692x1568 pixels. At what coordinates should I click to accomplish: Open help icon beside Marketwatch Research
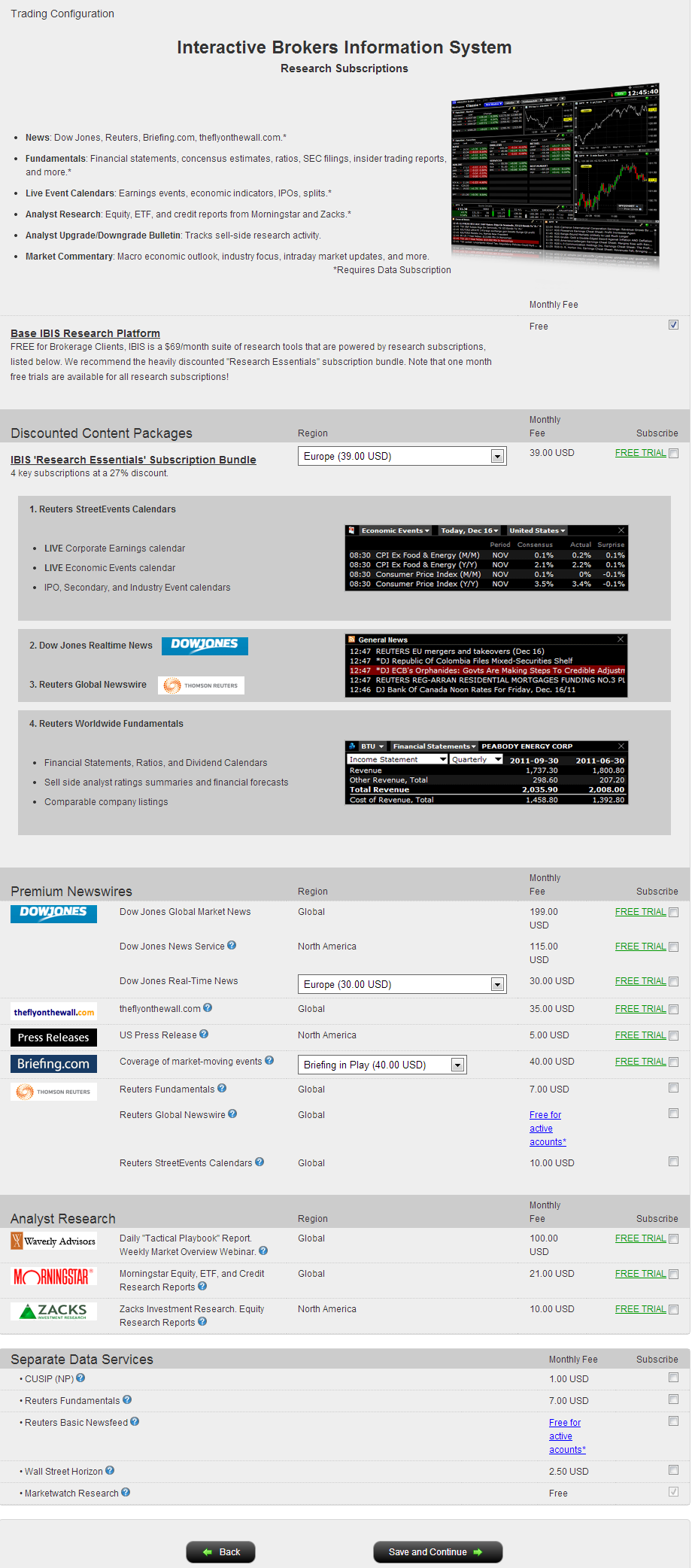pyautogui.click(x=126, y=1493)
